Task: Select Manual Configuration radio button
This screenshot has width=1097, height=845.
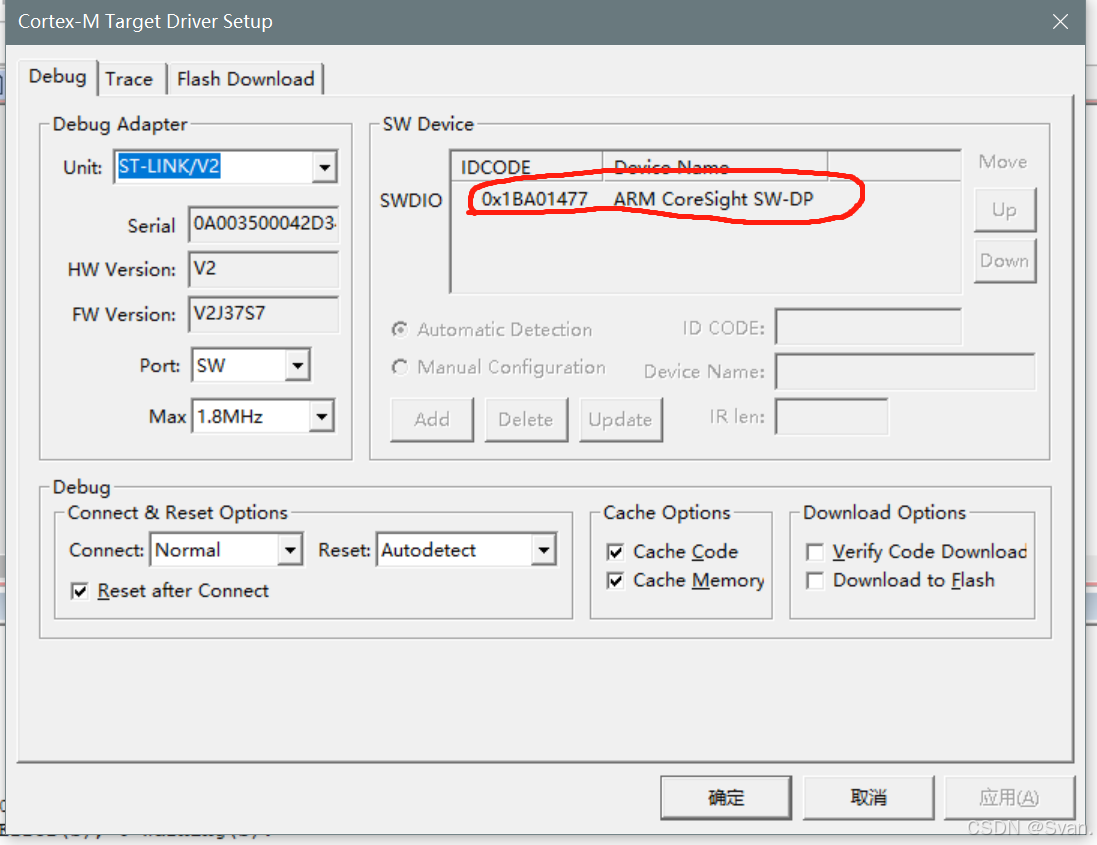Action: (399, 367)
